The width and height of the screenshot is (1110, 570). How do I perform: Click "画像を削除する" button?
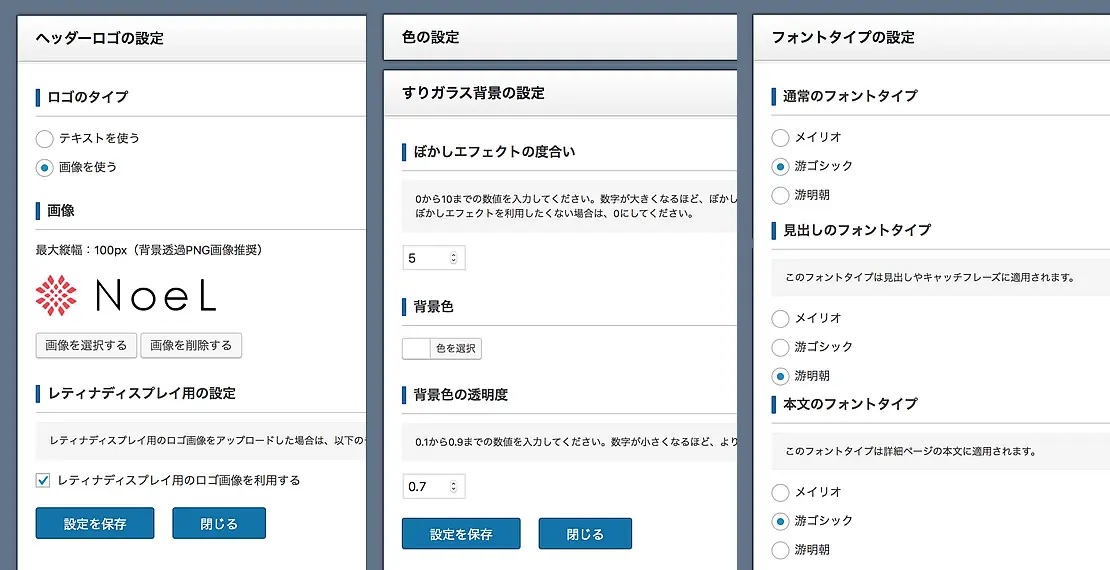pos(191,346)
